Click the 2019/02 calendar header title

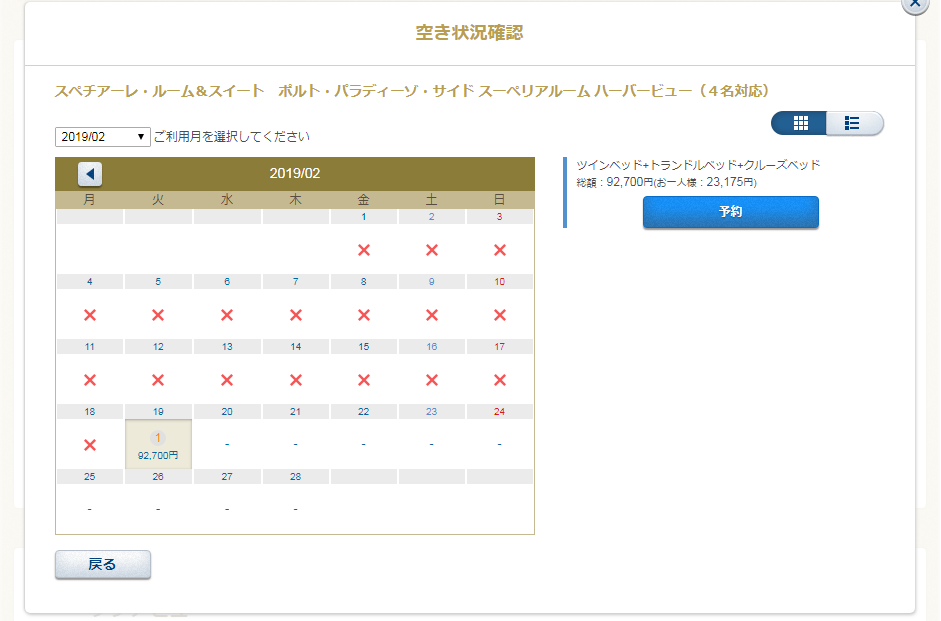295,173
